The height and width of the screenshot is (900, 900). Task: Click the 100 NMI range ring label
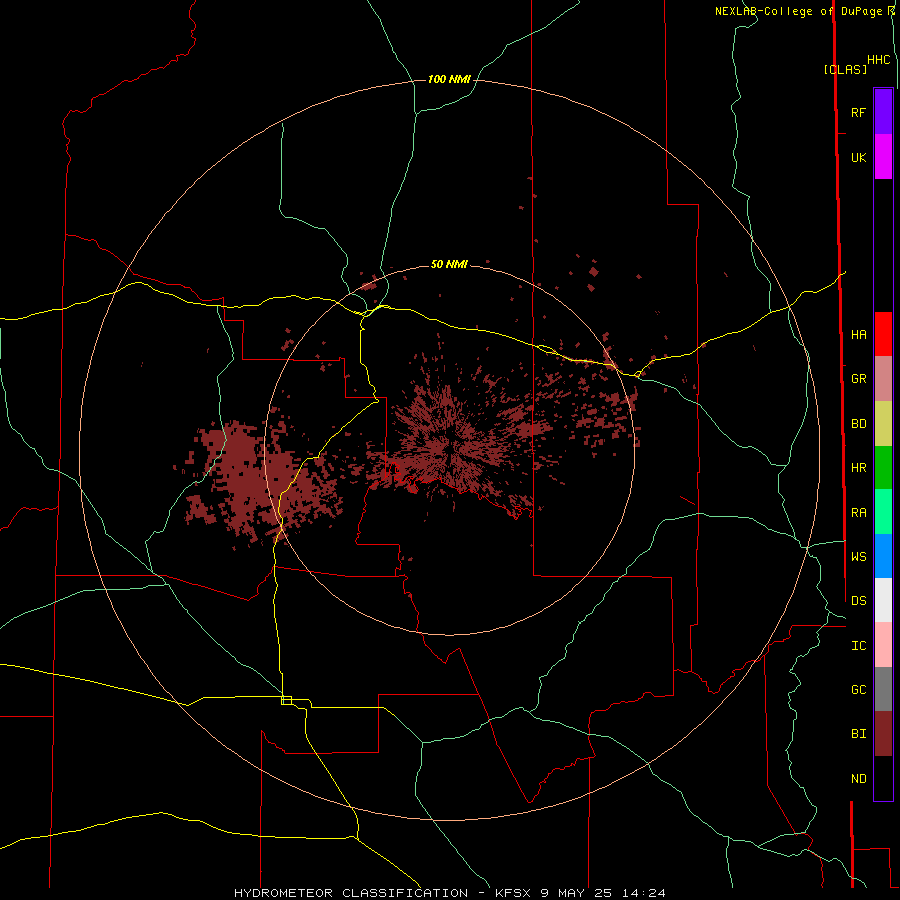click(449, 79)
